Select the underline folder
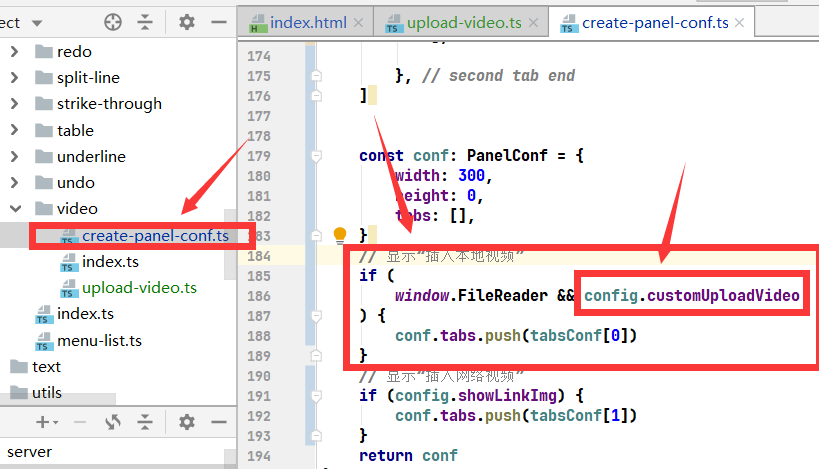 point(80,156)
